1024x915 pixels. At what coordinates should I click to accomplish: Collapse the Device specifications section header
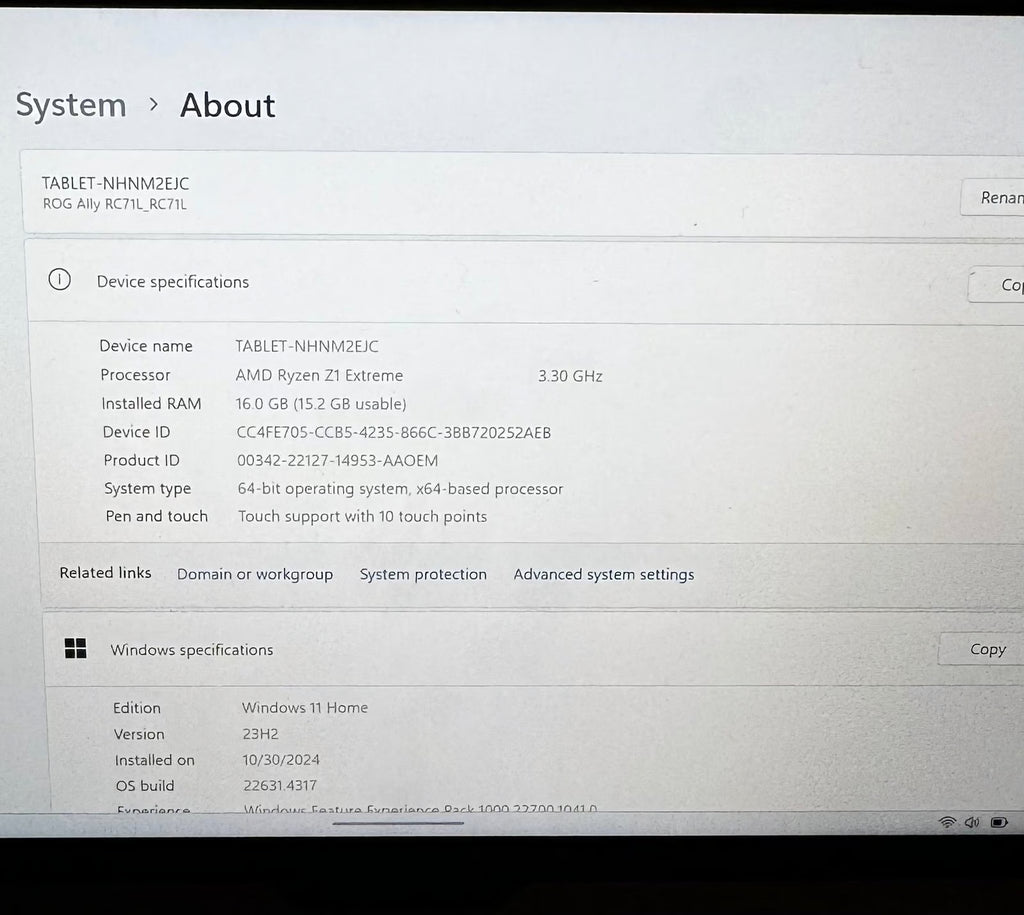click(500, 282)
